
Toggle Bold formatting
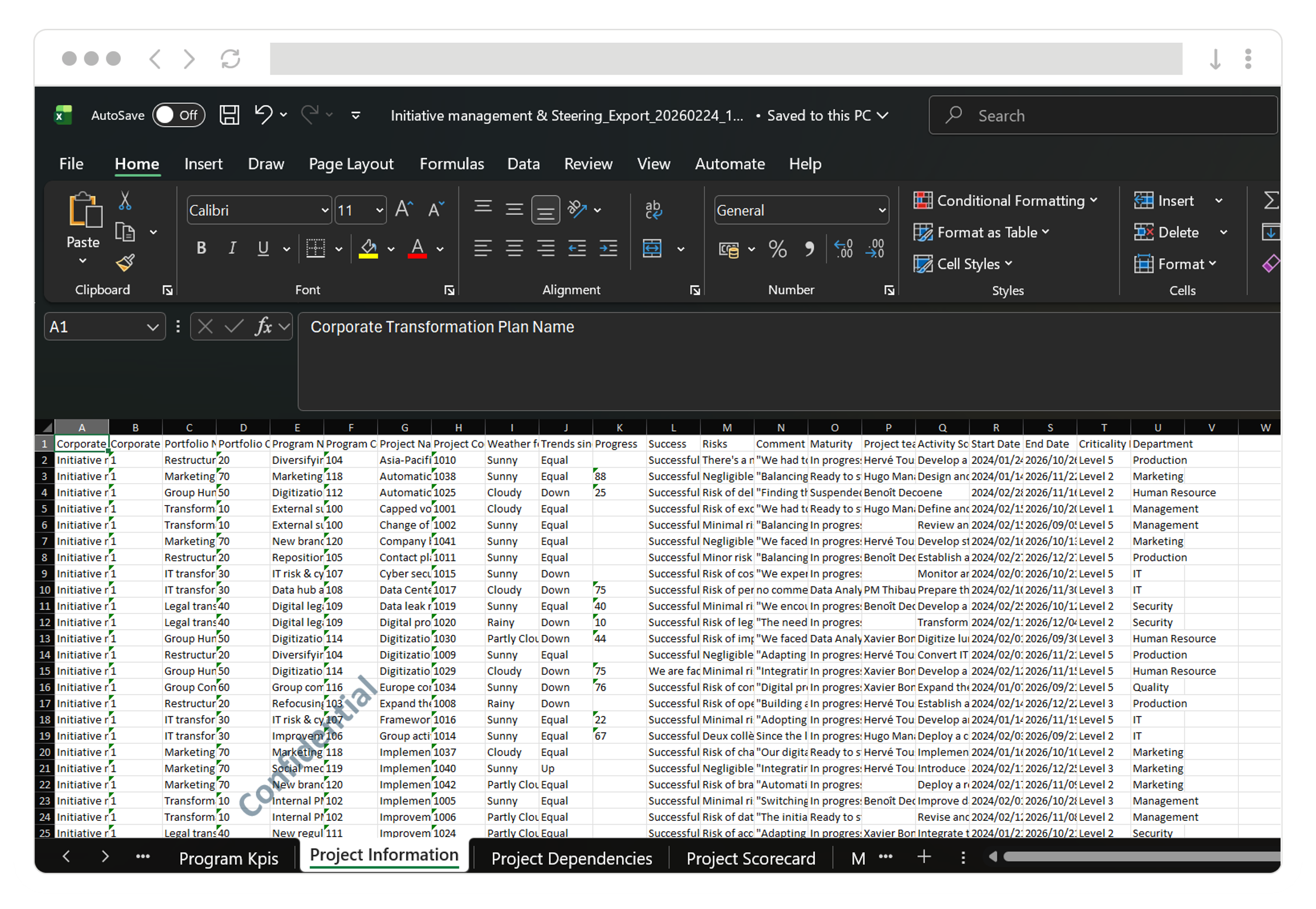click(201, 248)
